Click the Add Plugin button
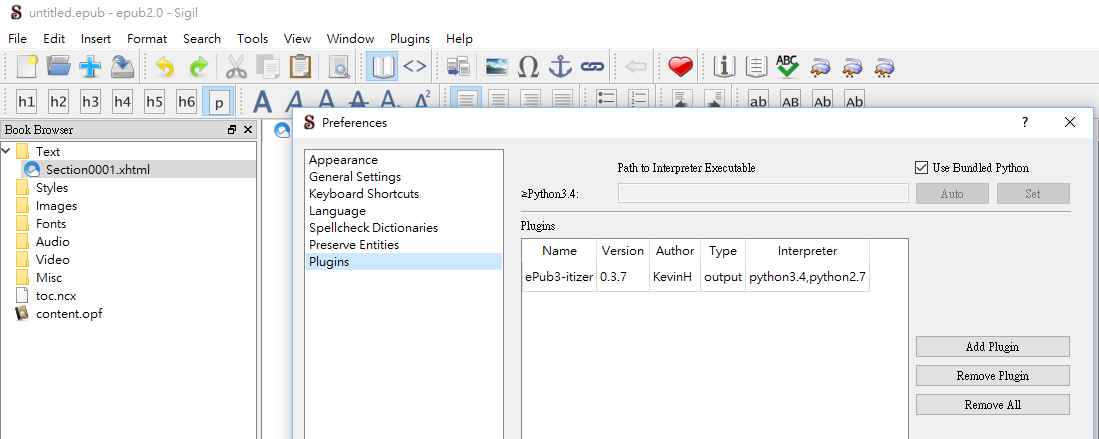1099x439 pixels. point(992,346)
